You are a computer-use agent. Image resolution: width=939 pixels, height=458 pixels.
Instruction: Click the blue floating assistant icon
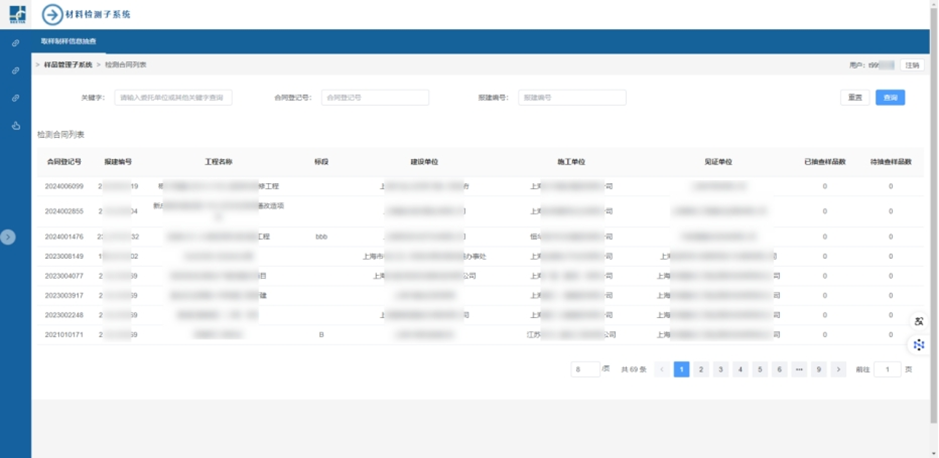pos(919,345)
